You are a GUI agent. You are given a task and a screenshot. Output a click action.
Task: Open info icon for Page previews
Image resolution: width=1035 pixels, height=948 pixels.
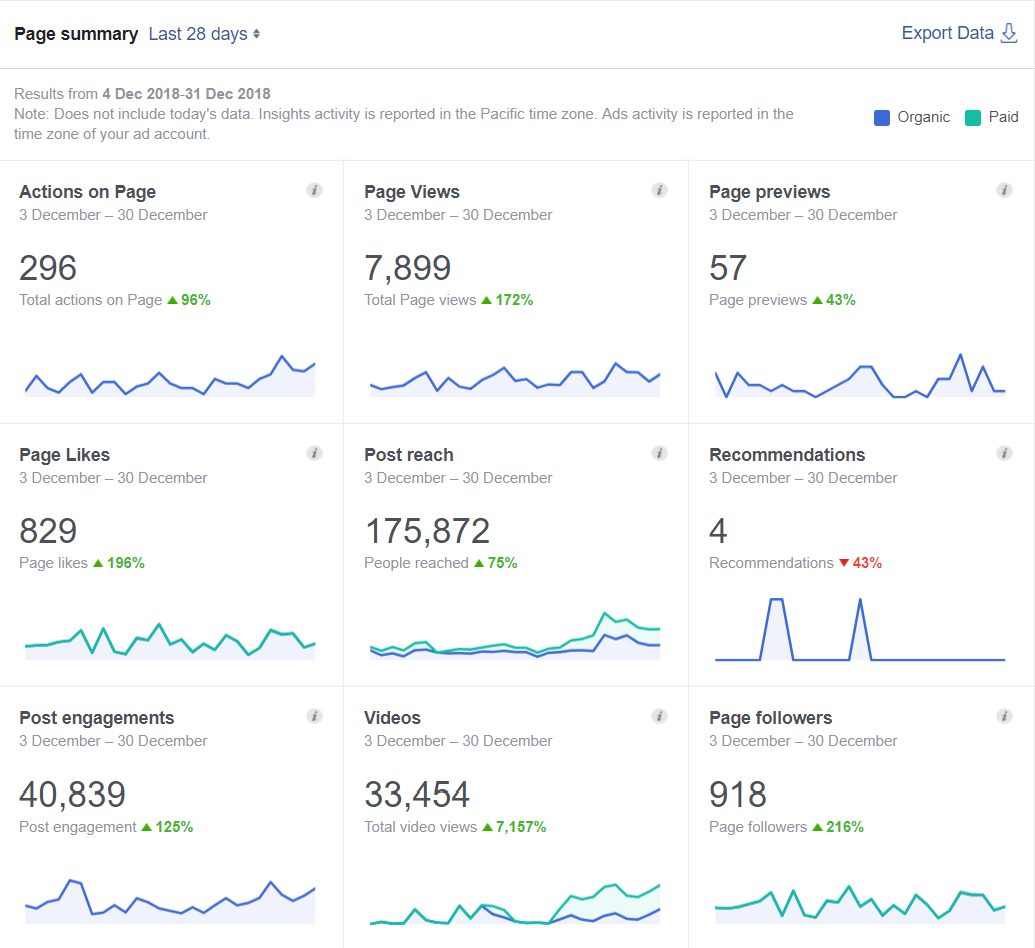tap(1004, 190)
